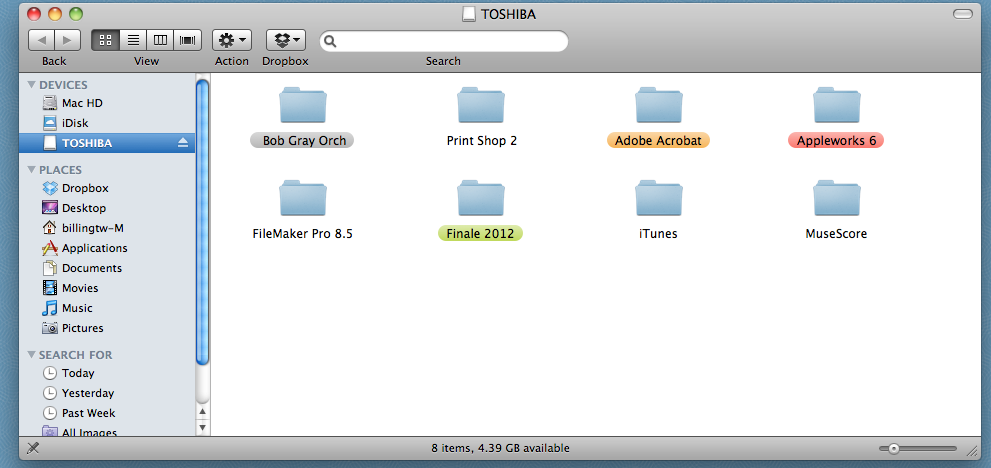Open Pictures in sidebar
The image size is (991, 468).
tap(107, 328)
